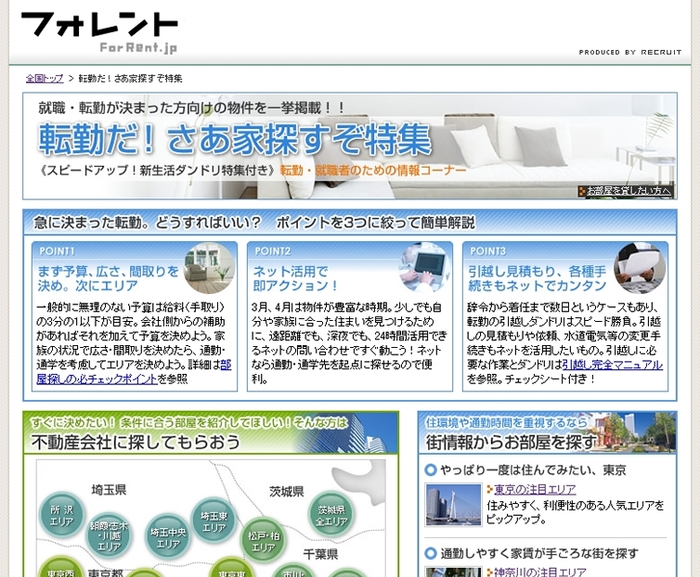Click the 急に決まった転勤 section title bar

[x=350, y=222]
